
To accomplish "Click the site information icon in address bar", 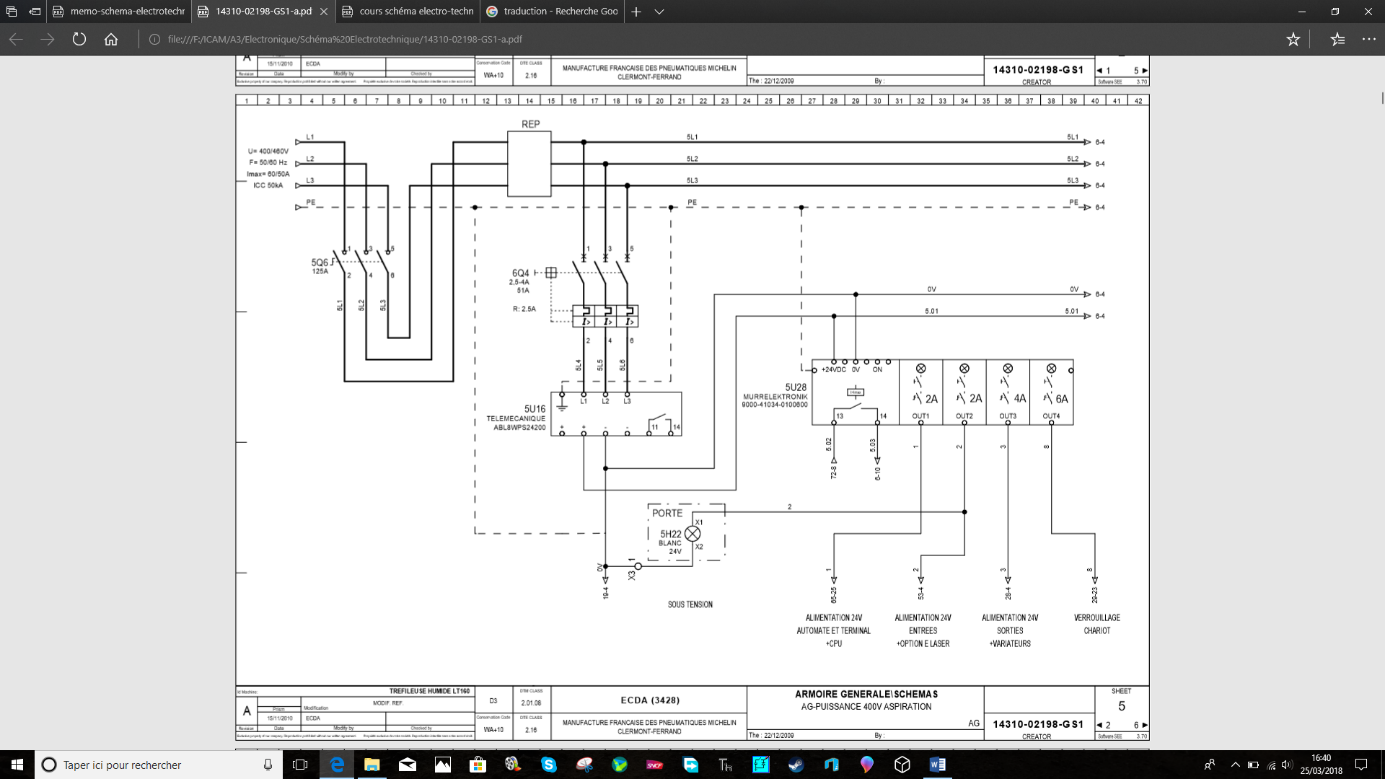I will point(154,39).
